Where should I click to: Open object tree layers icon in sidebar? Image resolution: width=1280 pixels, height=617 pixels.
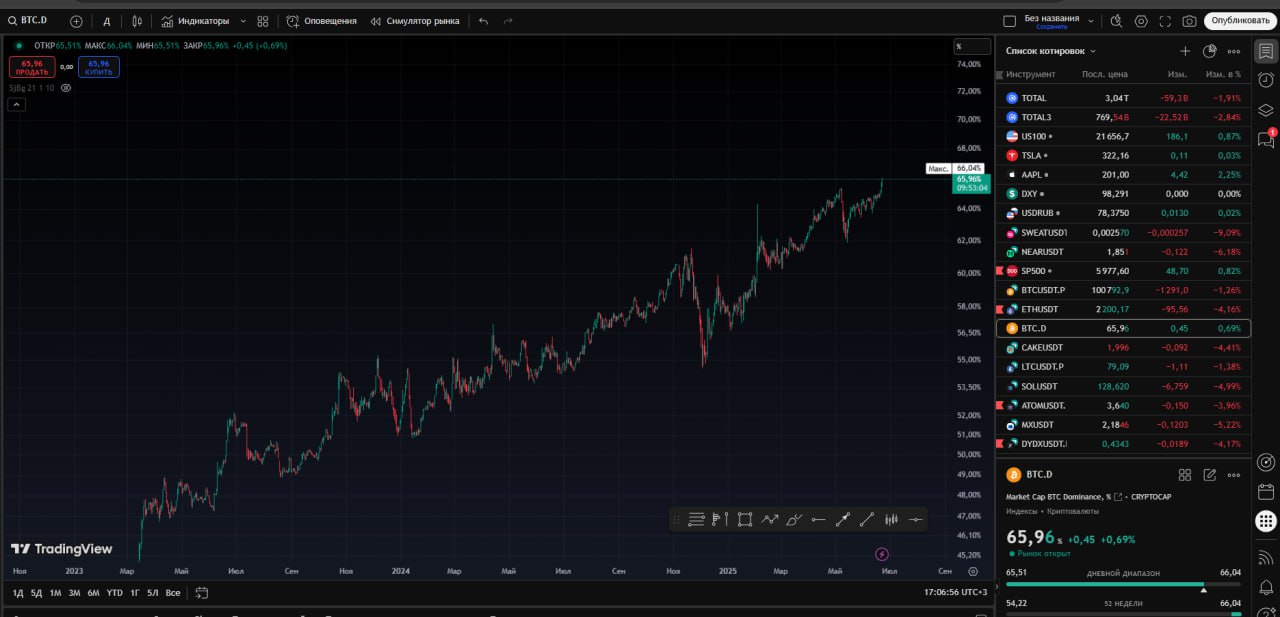point(1266,110)
